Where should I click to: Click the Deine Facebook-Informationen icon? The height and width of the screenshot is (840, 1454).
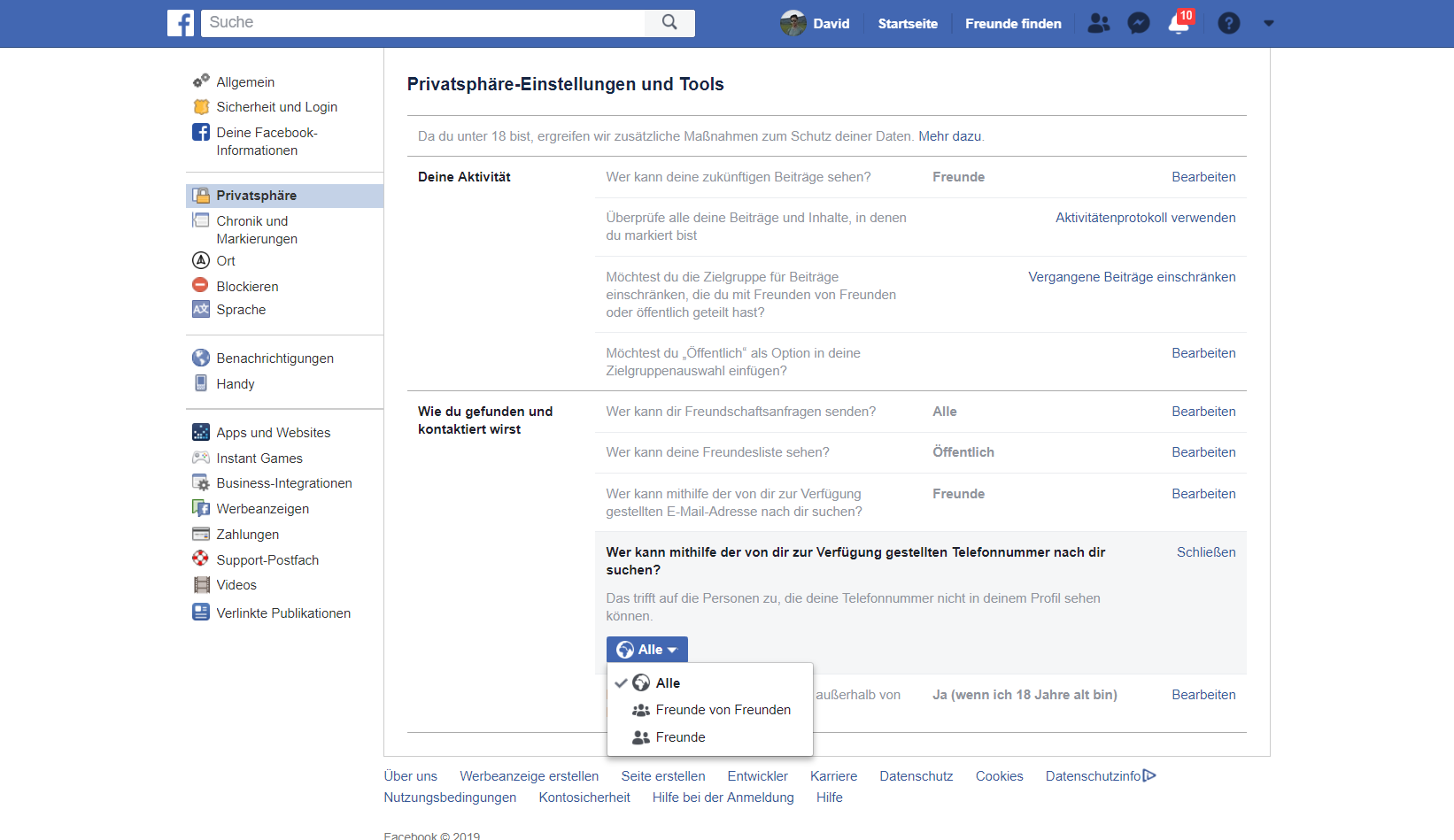point(201,132)
